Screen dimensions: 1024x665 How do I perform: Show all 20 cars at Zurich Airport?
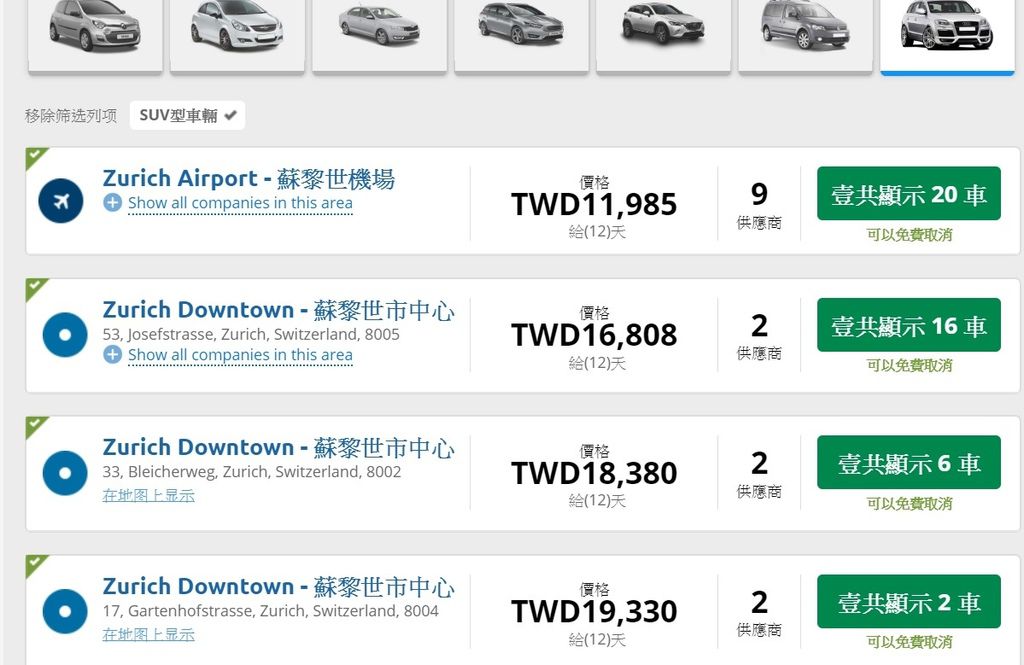coord(908,194)
